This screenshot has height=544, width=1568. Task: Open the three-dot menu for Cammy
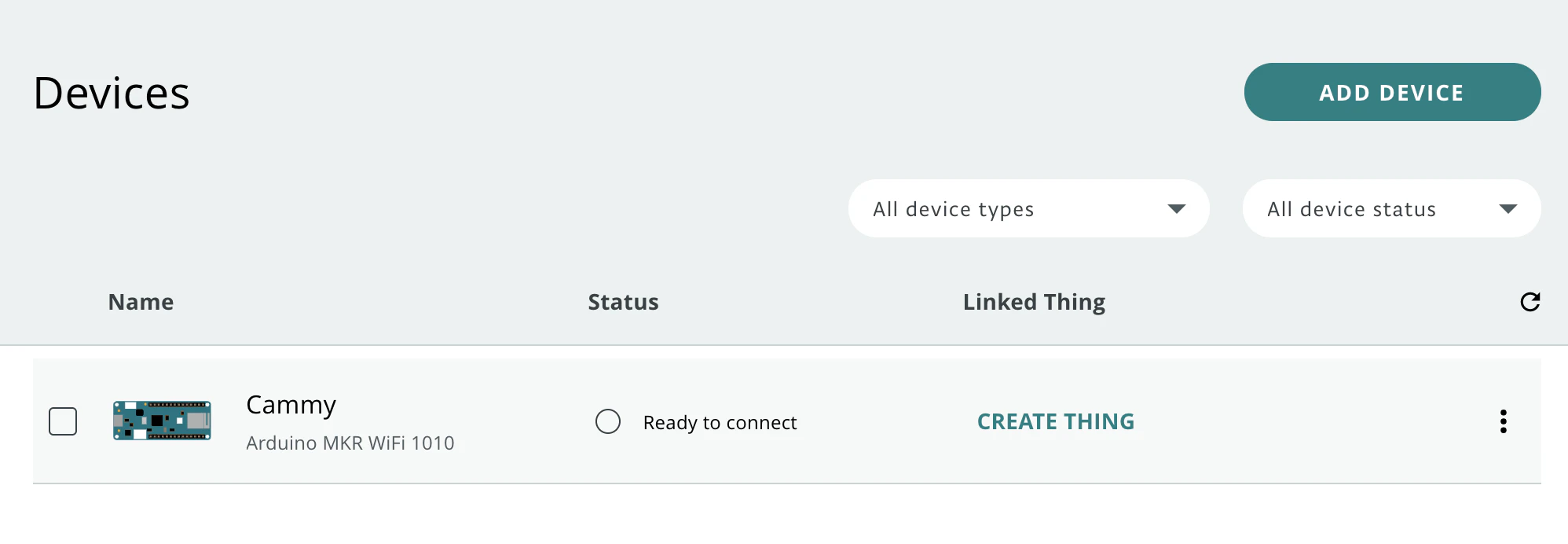[x=1503, y=421]
